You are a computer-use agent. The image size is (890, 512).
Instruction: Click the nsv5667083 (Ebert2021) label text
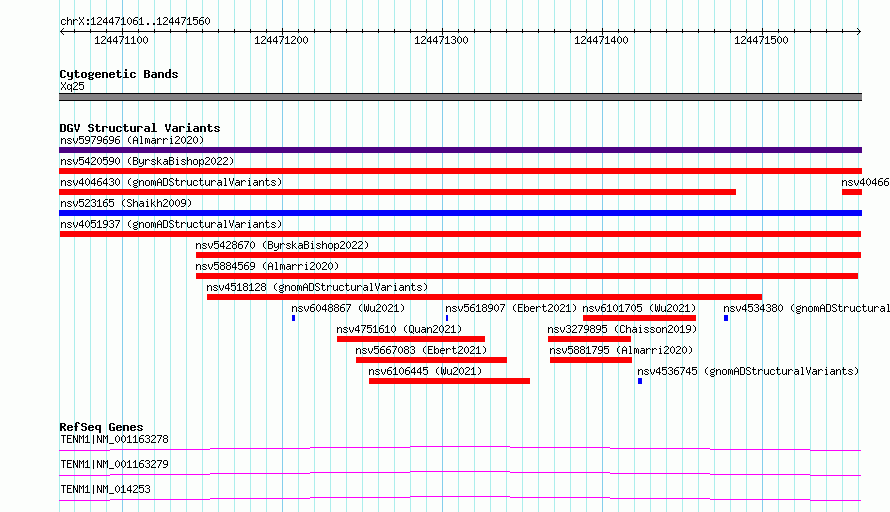click(x=421, y=350)
